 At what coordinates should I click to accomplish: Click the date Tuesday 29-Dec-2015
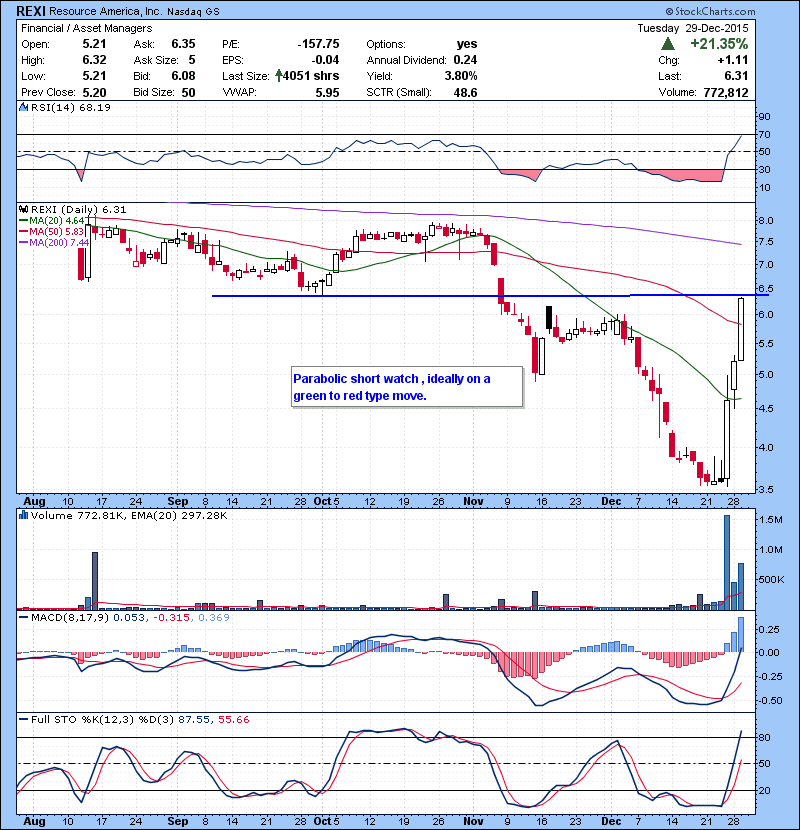693,28
